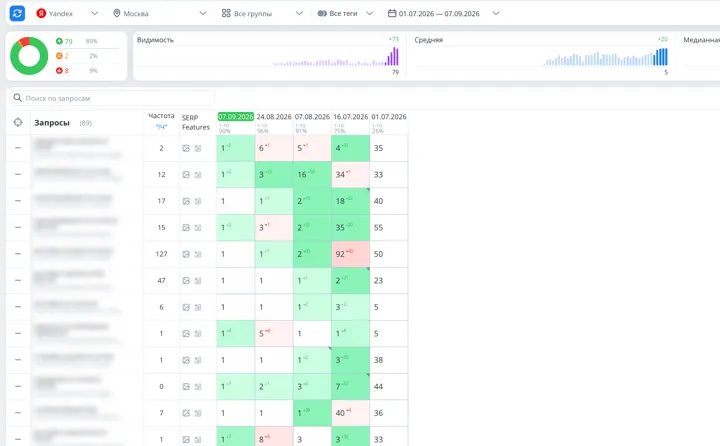
Task: Click the crosshair target icon near Запросы
Action: click(18, 122)
